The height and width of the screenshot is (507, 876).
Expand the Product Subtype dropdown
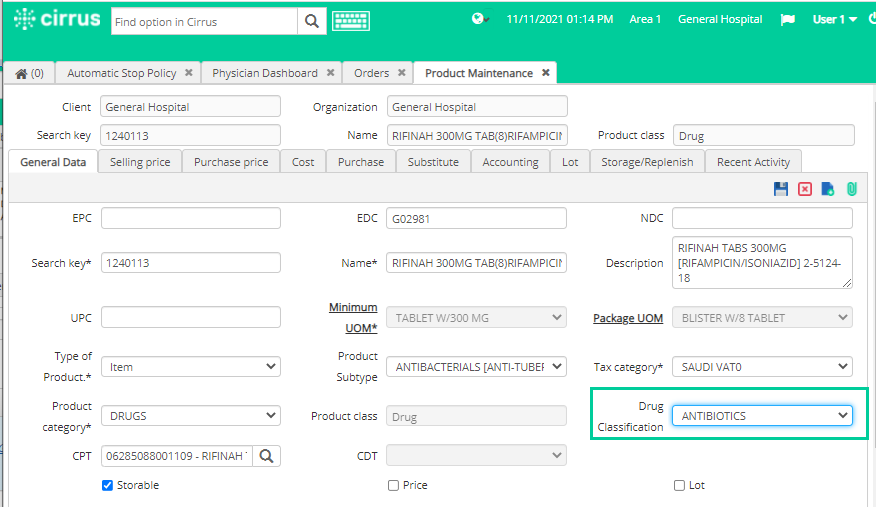pos(476,367)
